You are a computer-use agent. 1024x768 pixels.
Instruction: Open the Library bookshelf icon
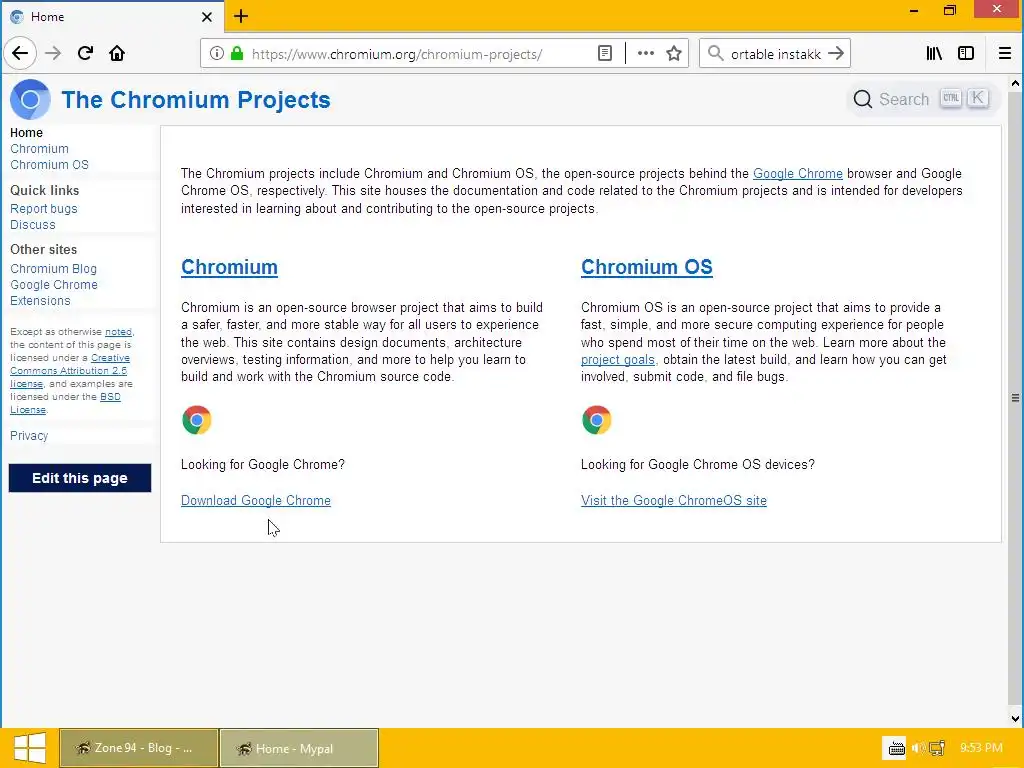[934, 54]
